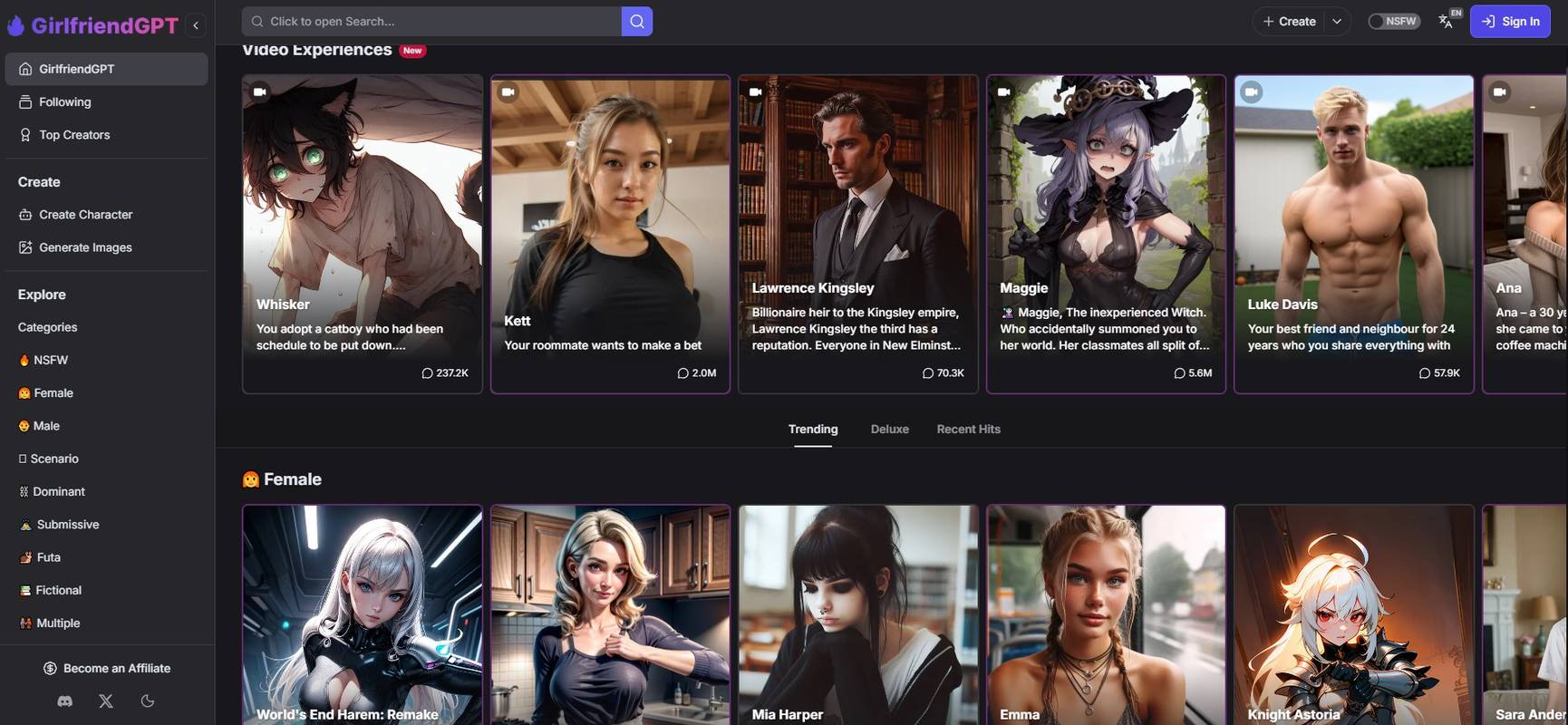This screenshot has width=1568, height=725.
Task: Open the Lawrence Kingsley video card
Action: click(x=858, y=234)
